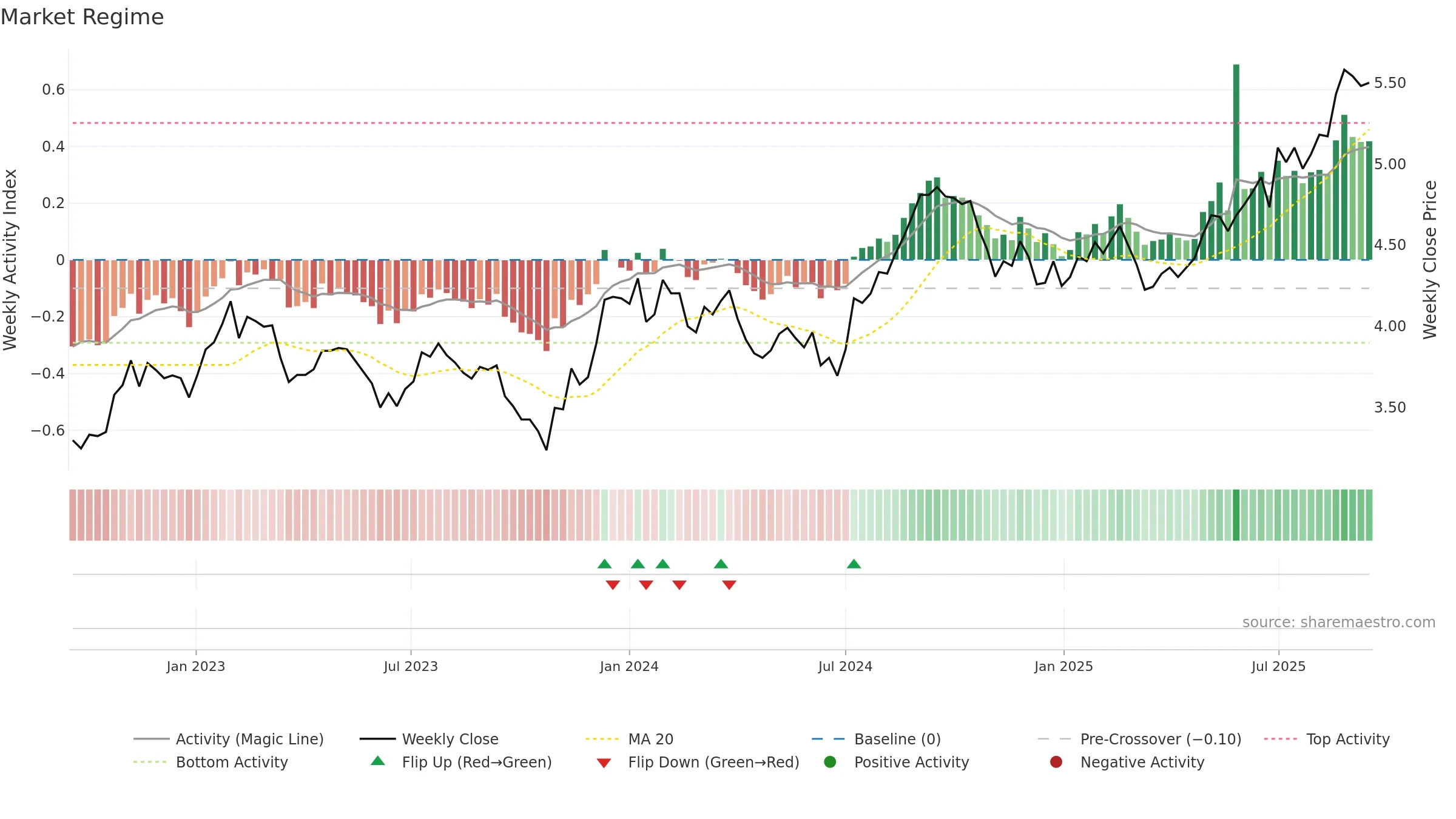Click the Jan 2025 axis label
Screen dimensions: 1456x819
(1063, 667)
